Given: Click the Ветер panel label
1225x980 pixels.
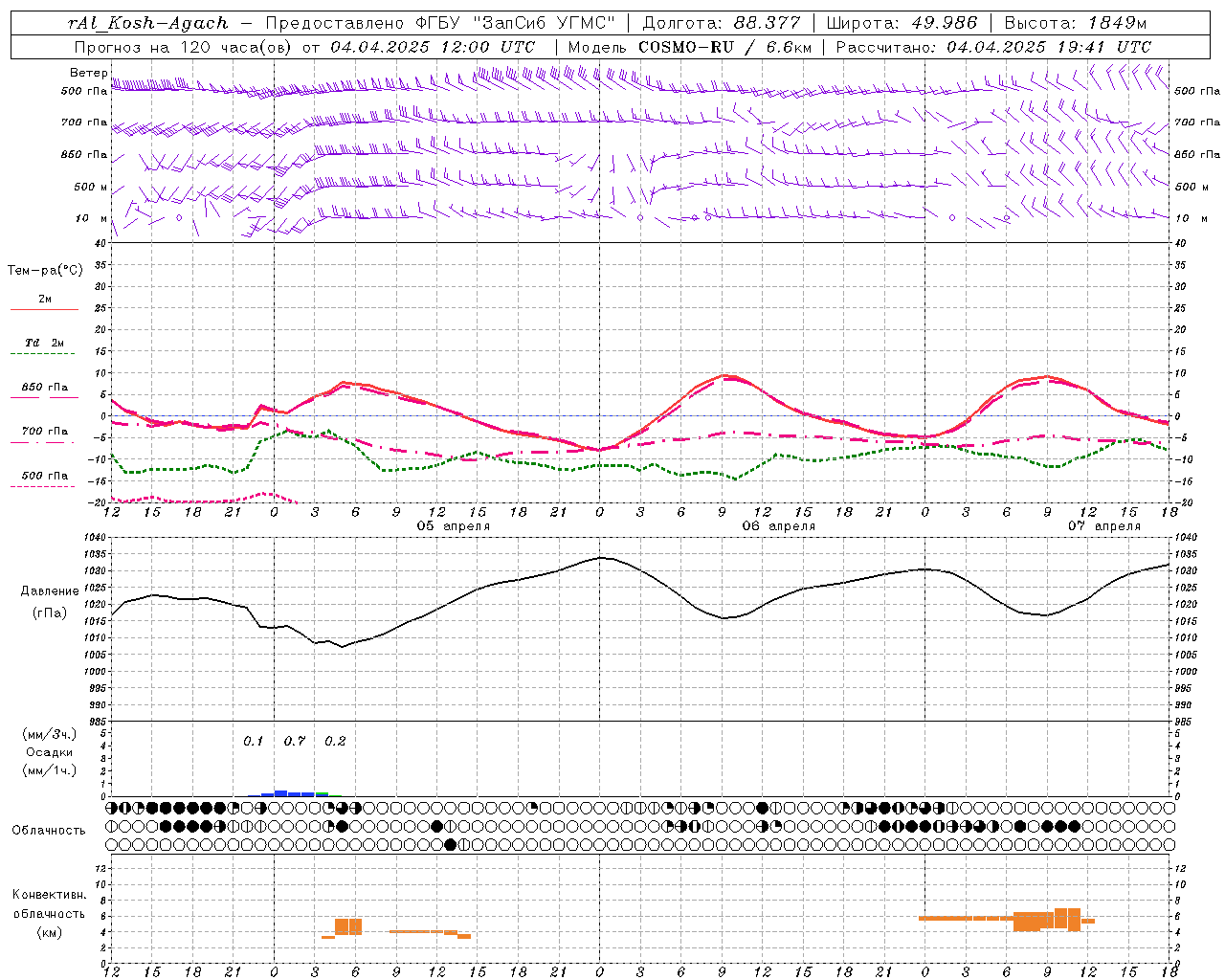Looking at the screenshot, I should [88, 73].
